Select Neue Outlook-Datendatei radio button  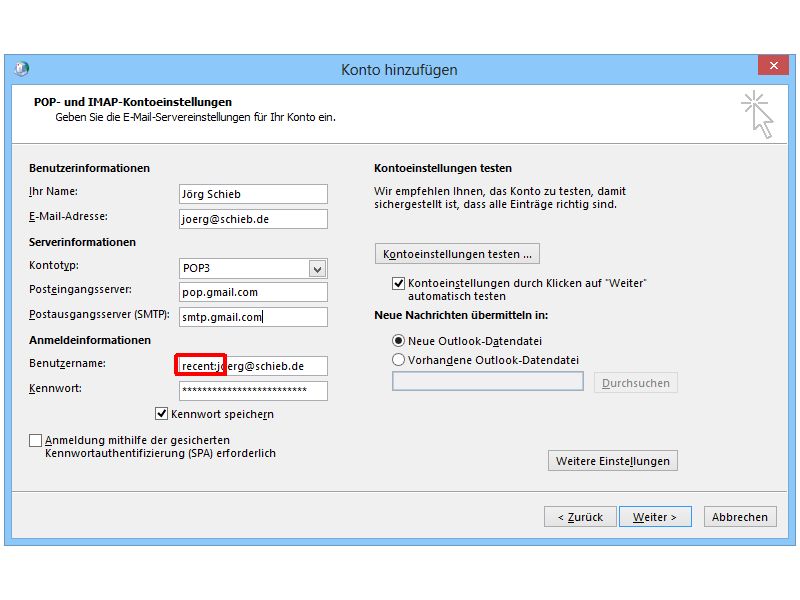coord(398,340)
